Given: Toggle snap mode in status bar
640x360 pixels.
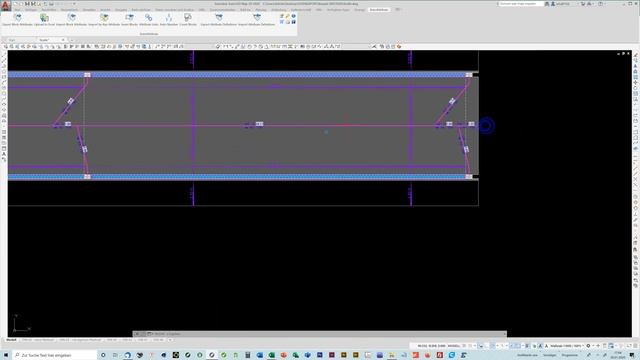Looking at the screenshot, I should pos(470,346).
